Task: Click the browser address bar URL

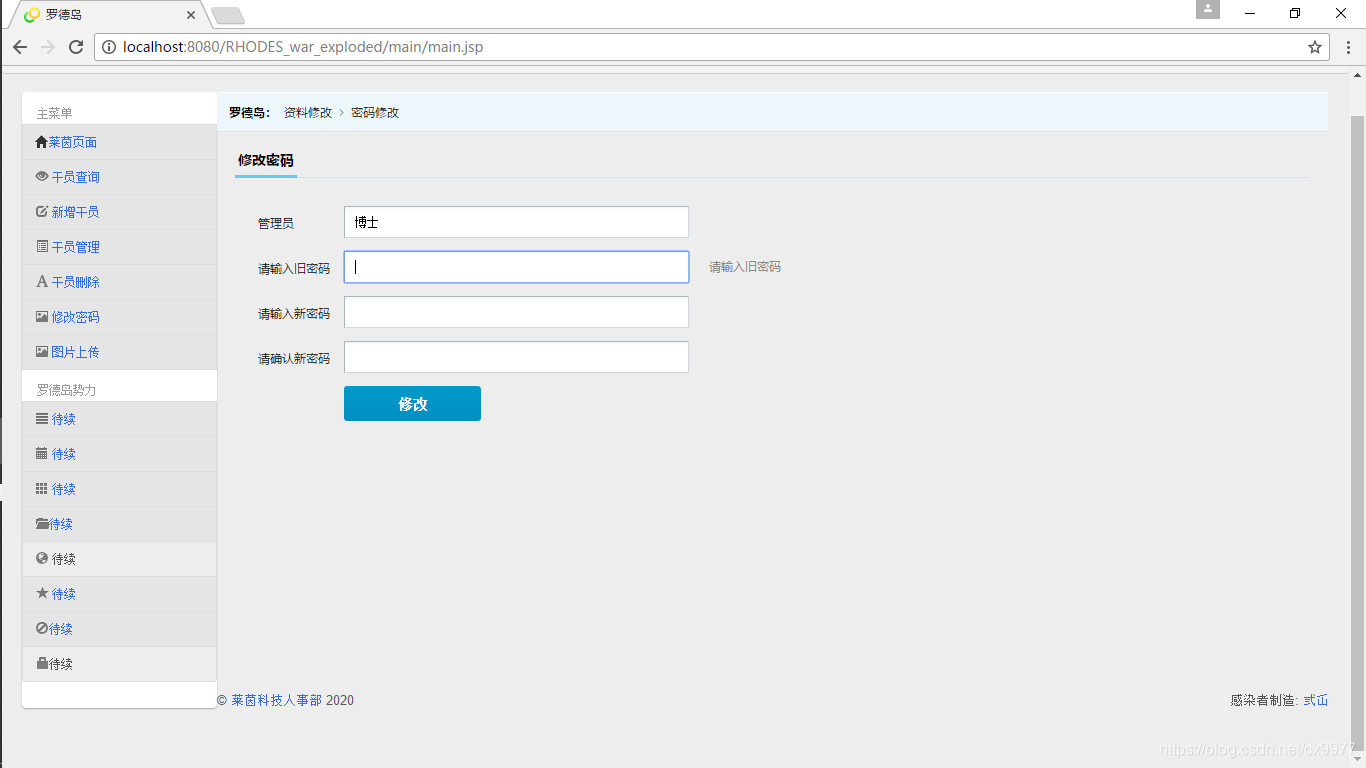Action: pos(303,47)
